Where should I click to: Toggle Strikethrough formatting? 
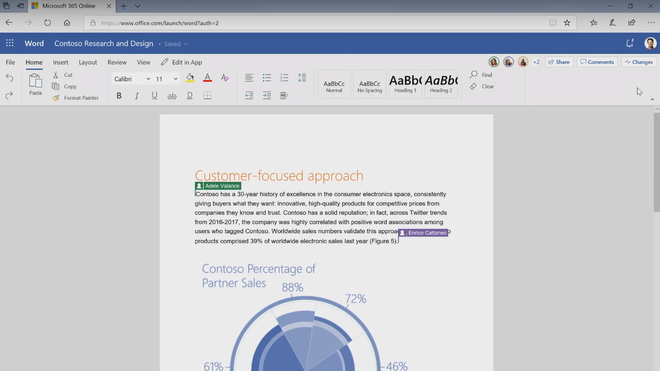point(172,96)
